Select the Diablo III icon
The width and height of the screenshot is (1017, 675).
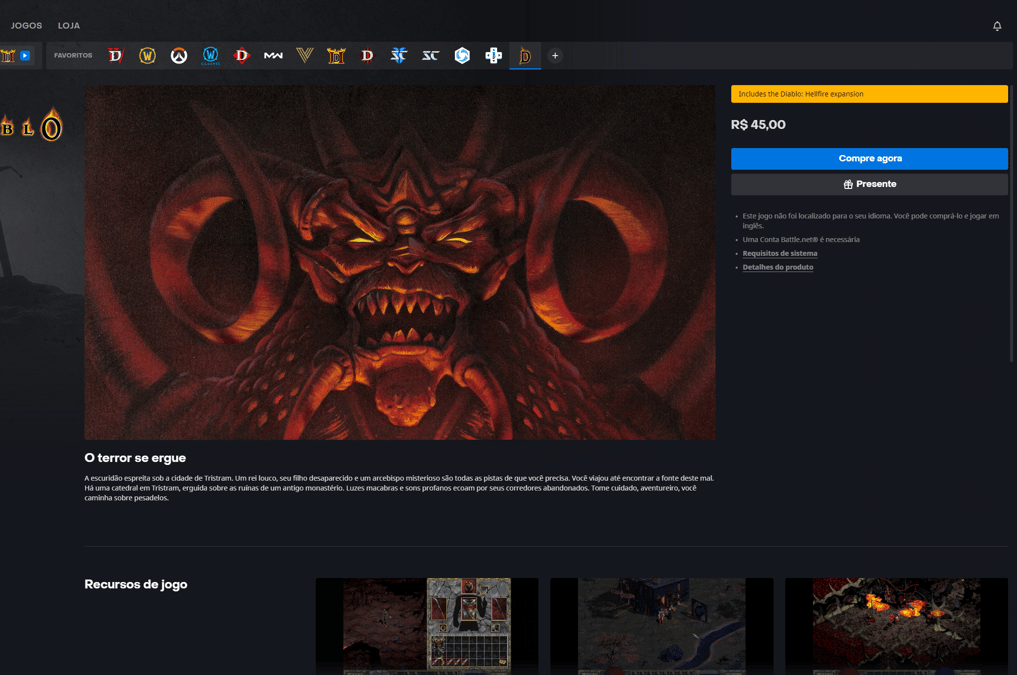pos(368,56)
